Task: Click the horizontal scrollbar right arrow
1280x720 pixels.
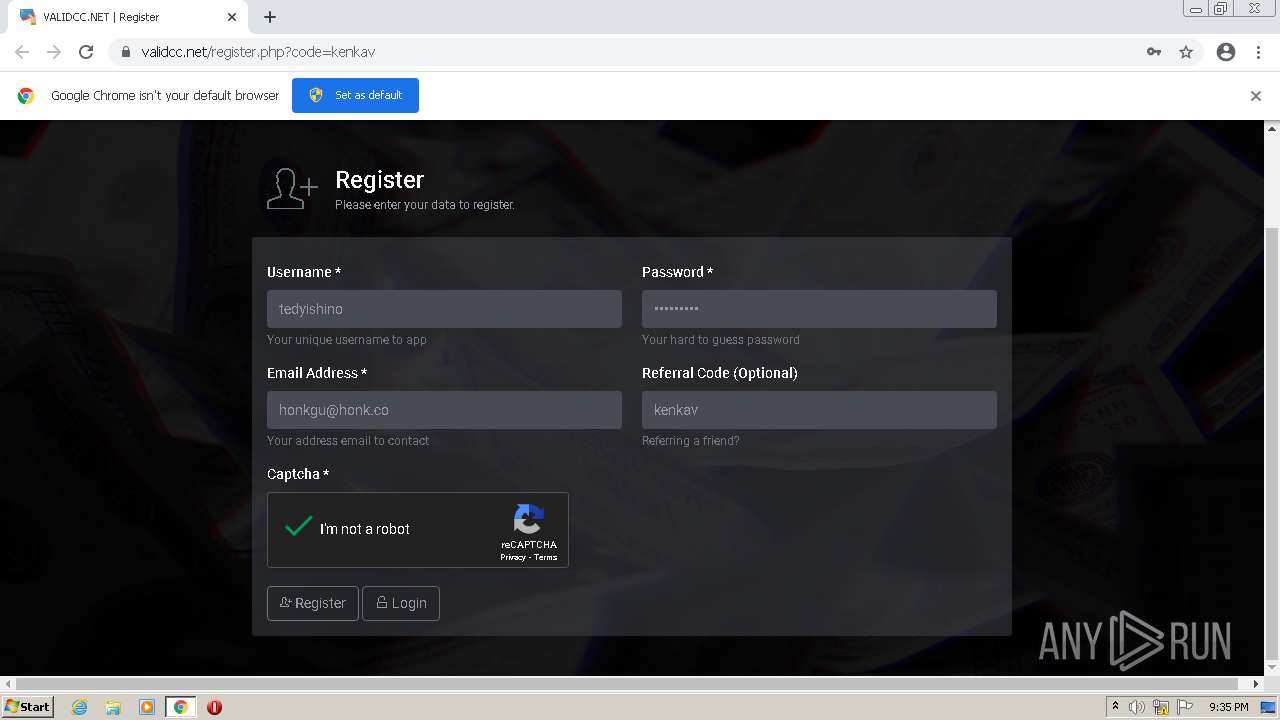Action: coord(1257,684)
